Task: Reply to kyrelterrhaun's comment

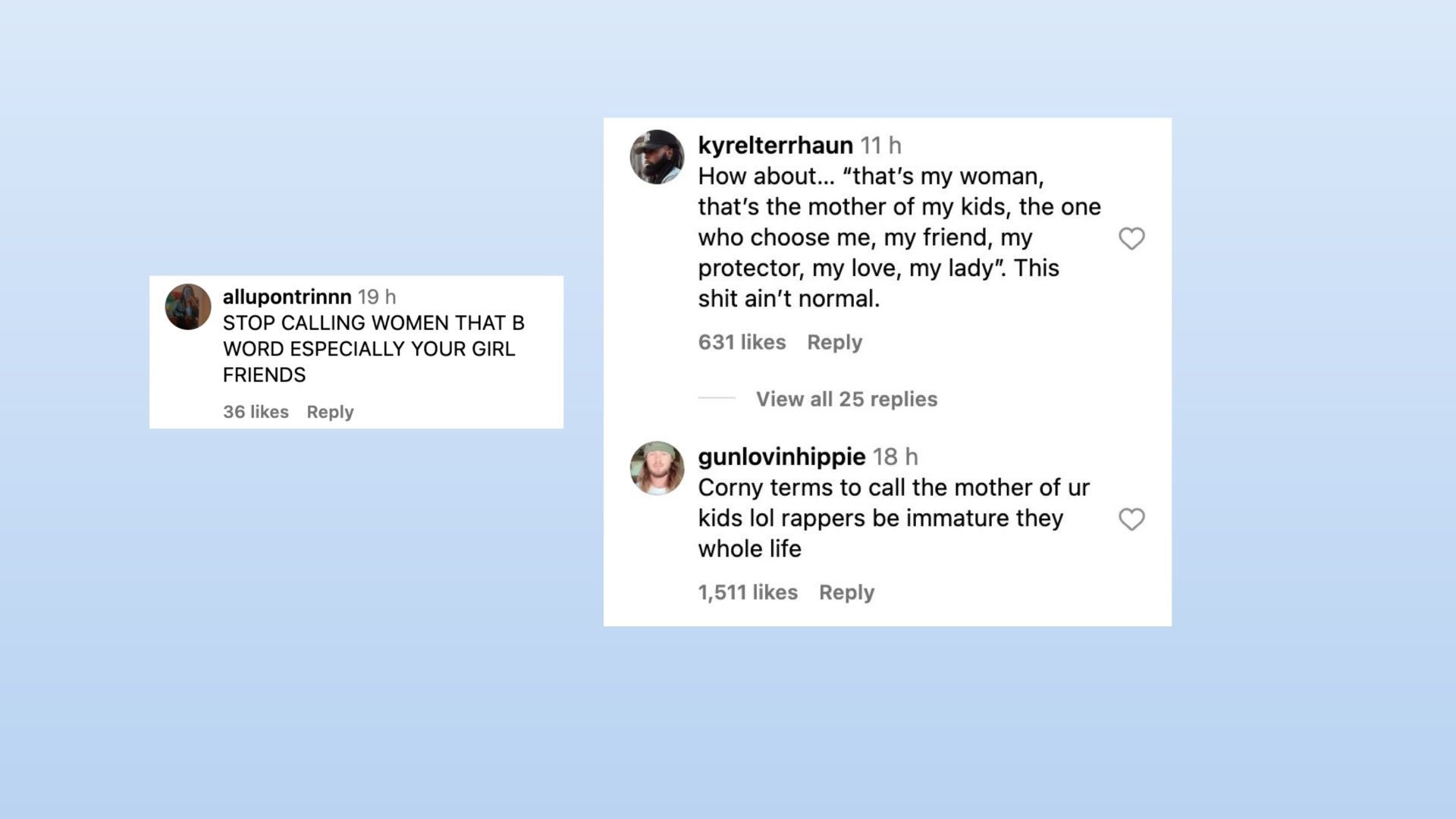Action: pyautogui.click(x=834, y=342)
